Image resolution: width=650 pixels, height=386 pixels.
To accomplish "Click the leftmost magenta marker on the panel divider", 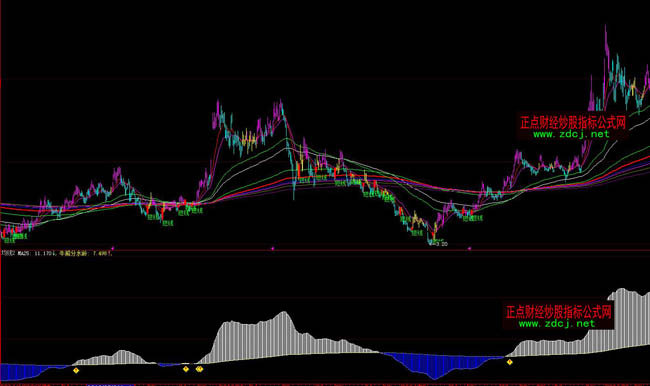I will [x=112, y=248].
